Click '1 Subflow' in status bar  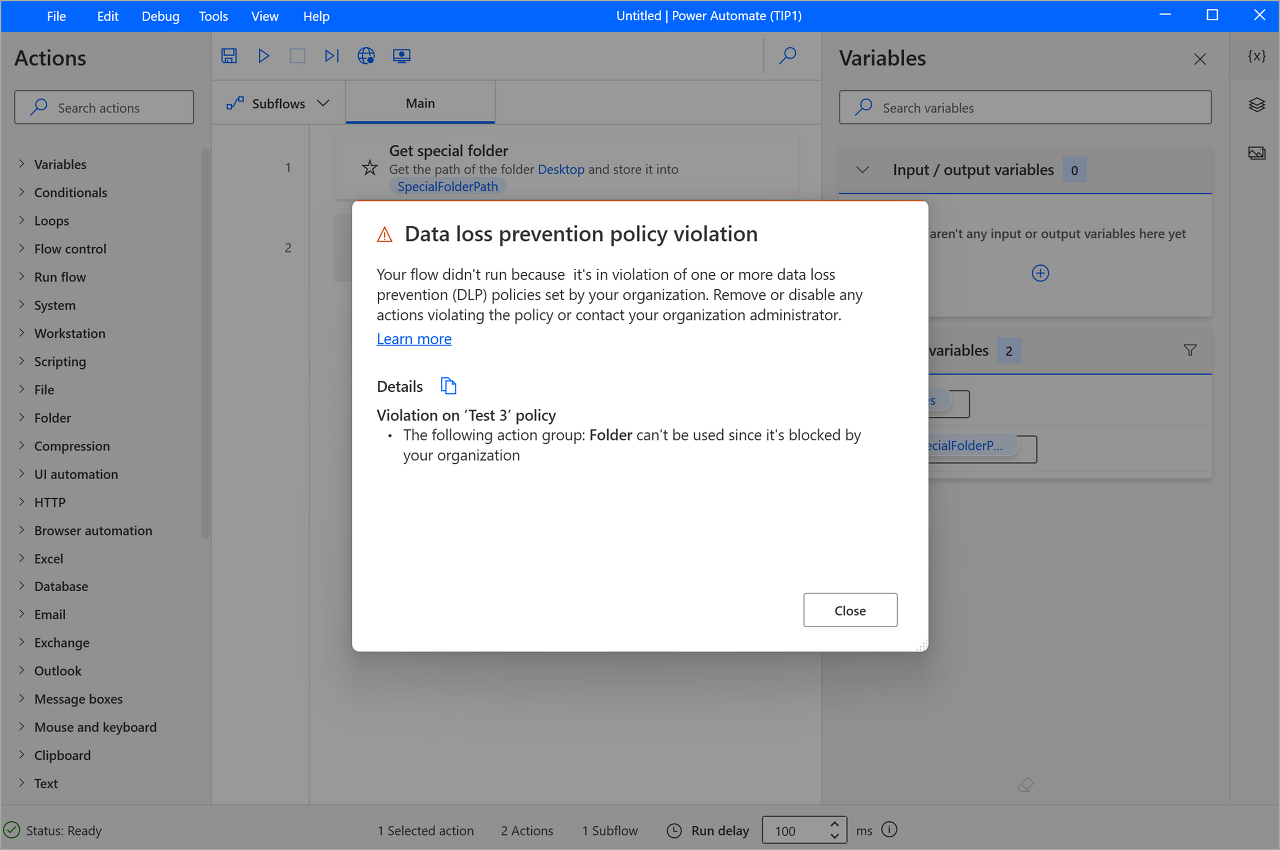[x=610, y=830]
